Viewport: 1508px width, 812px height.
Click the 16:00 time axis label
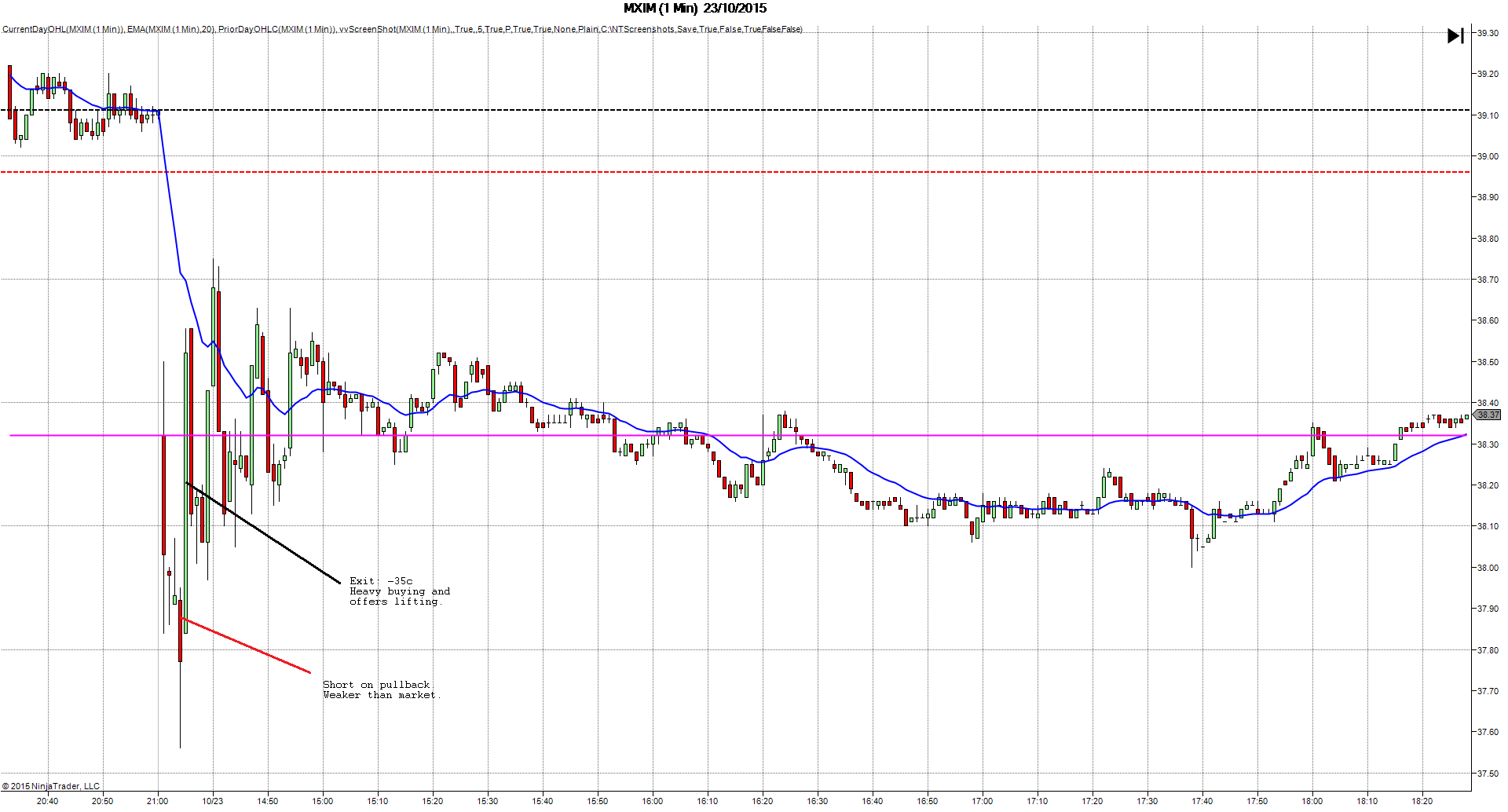pyautogui.click(x=652, y=801)
